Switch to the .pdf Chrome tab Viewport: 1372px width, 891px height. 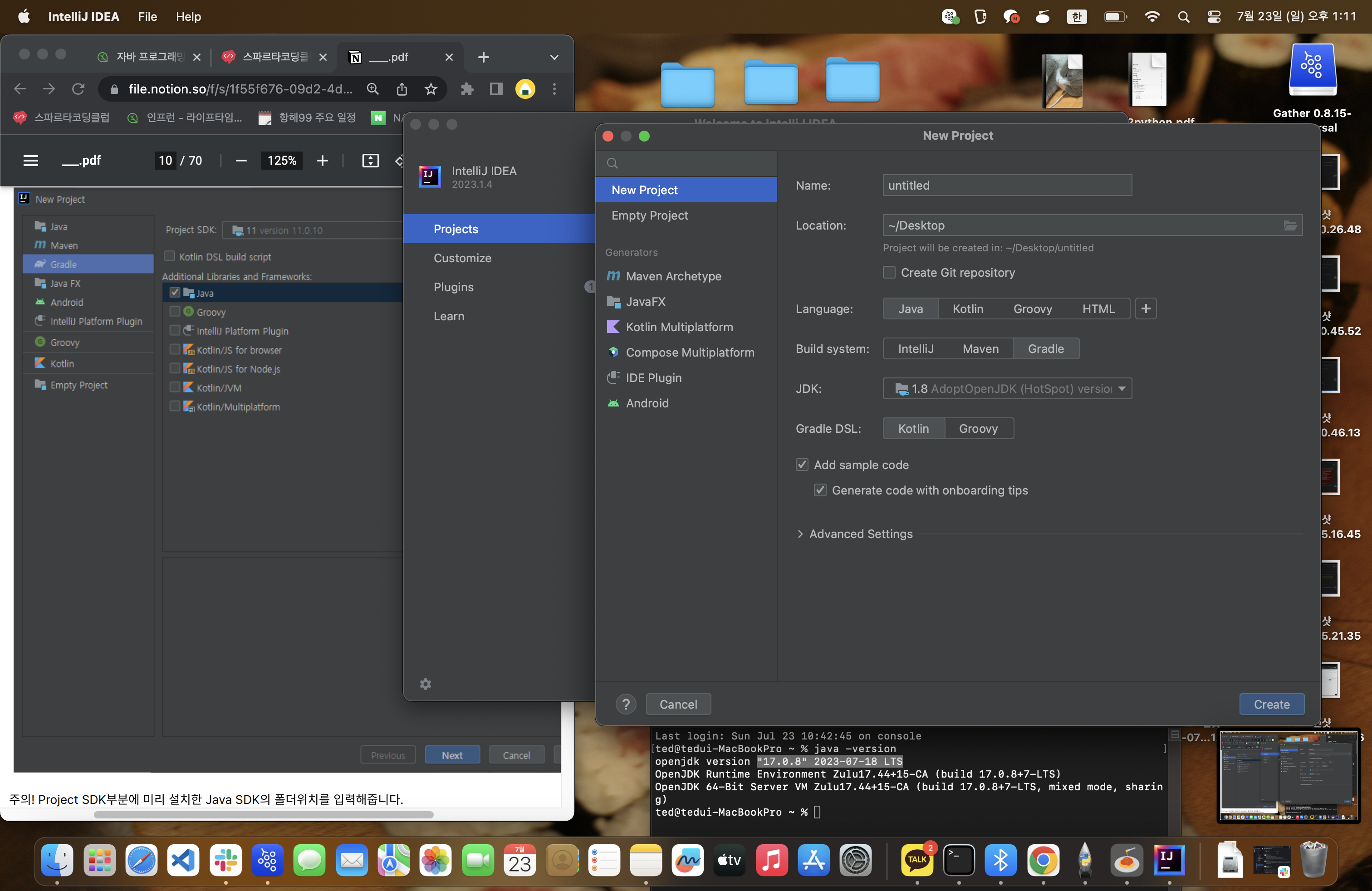[x=401, y=56]
